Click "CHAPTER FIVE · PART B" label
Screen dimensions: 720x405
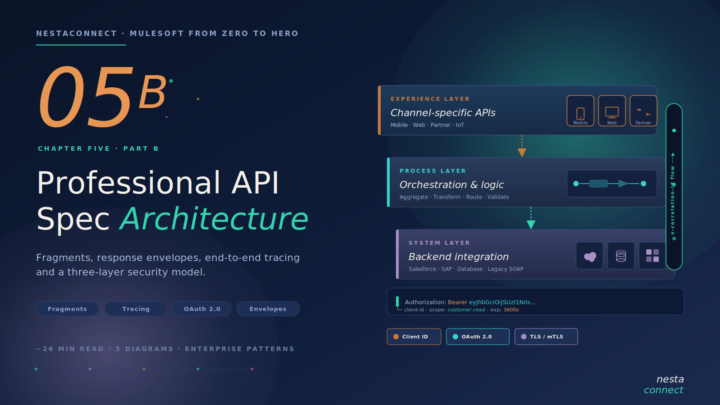[x=98, y=149]
